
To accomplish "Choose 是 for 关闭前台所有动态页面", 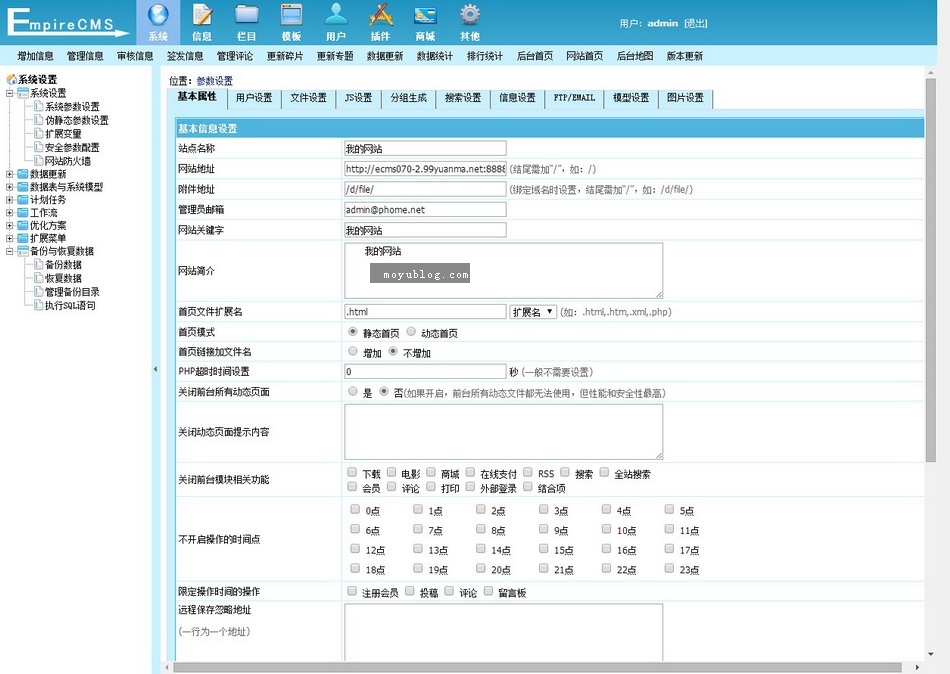I will tap(353, 392).
